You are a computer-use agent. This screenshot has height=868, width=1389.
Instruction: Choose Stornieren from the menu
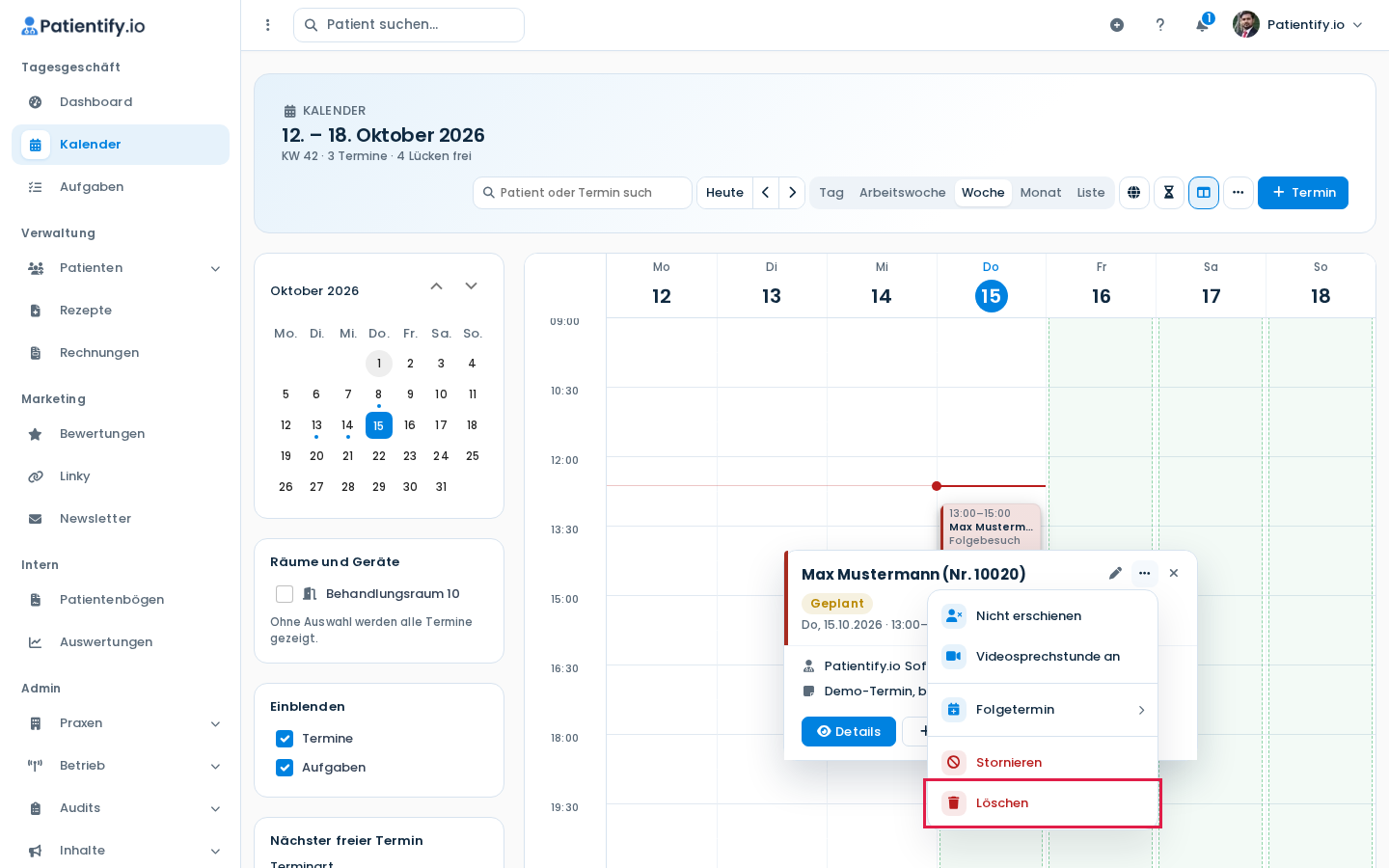1043,763
